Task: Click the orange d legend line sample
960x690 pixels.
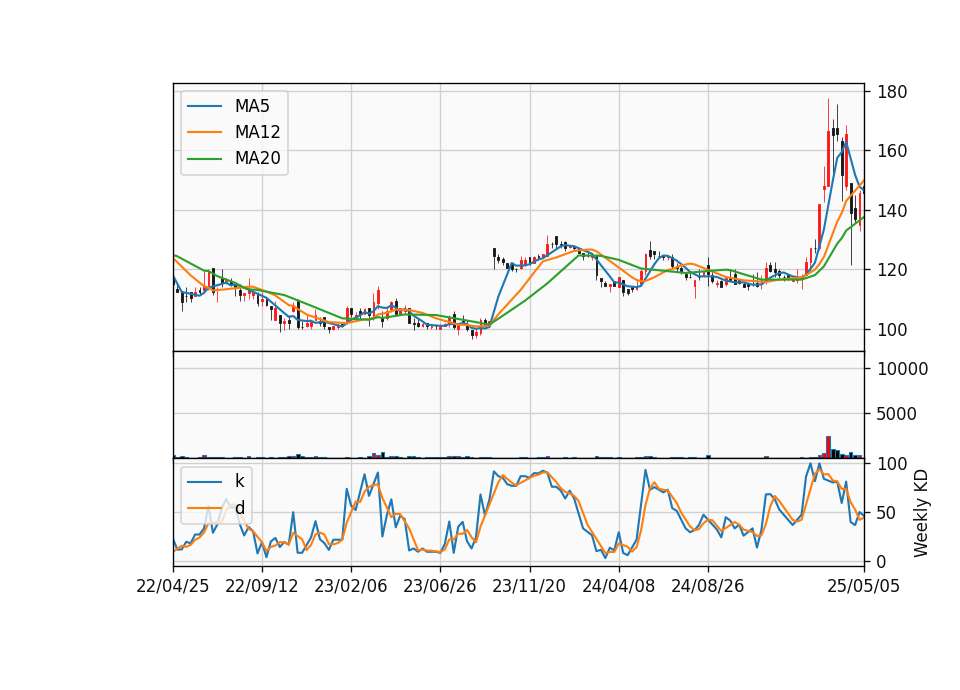Action: 204,508
